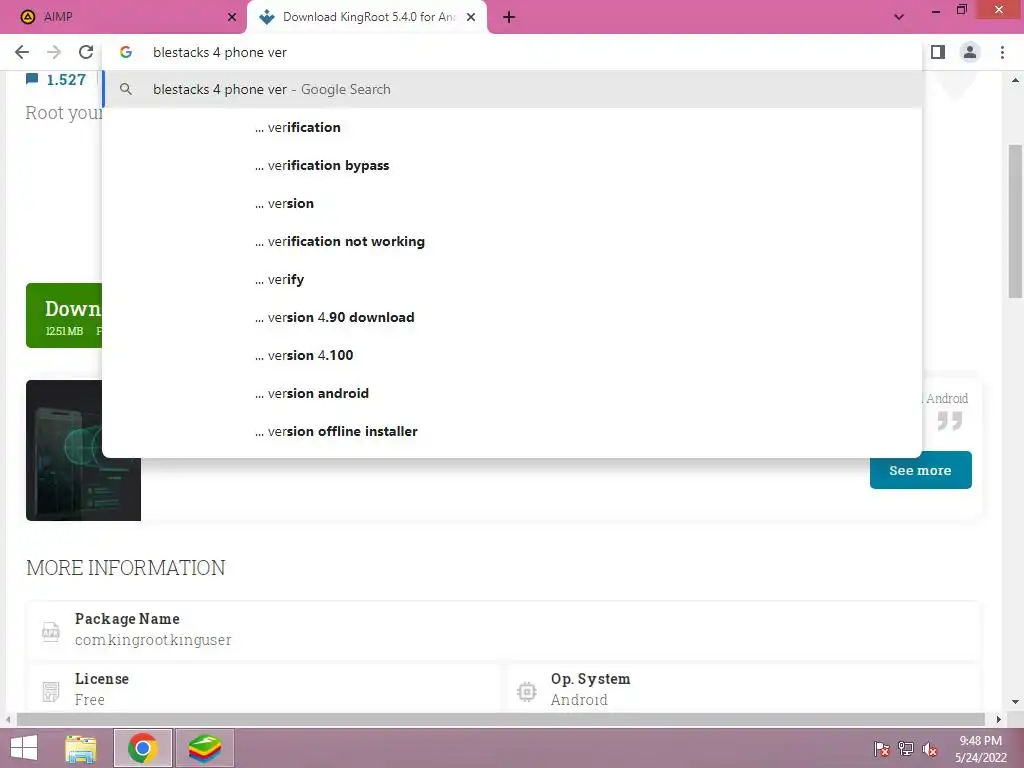This screenshot has height=768, width=1024.
Task: Click the 1.527 comments count
Action: pos(66,80)
